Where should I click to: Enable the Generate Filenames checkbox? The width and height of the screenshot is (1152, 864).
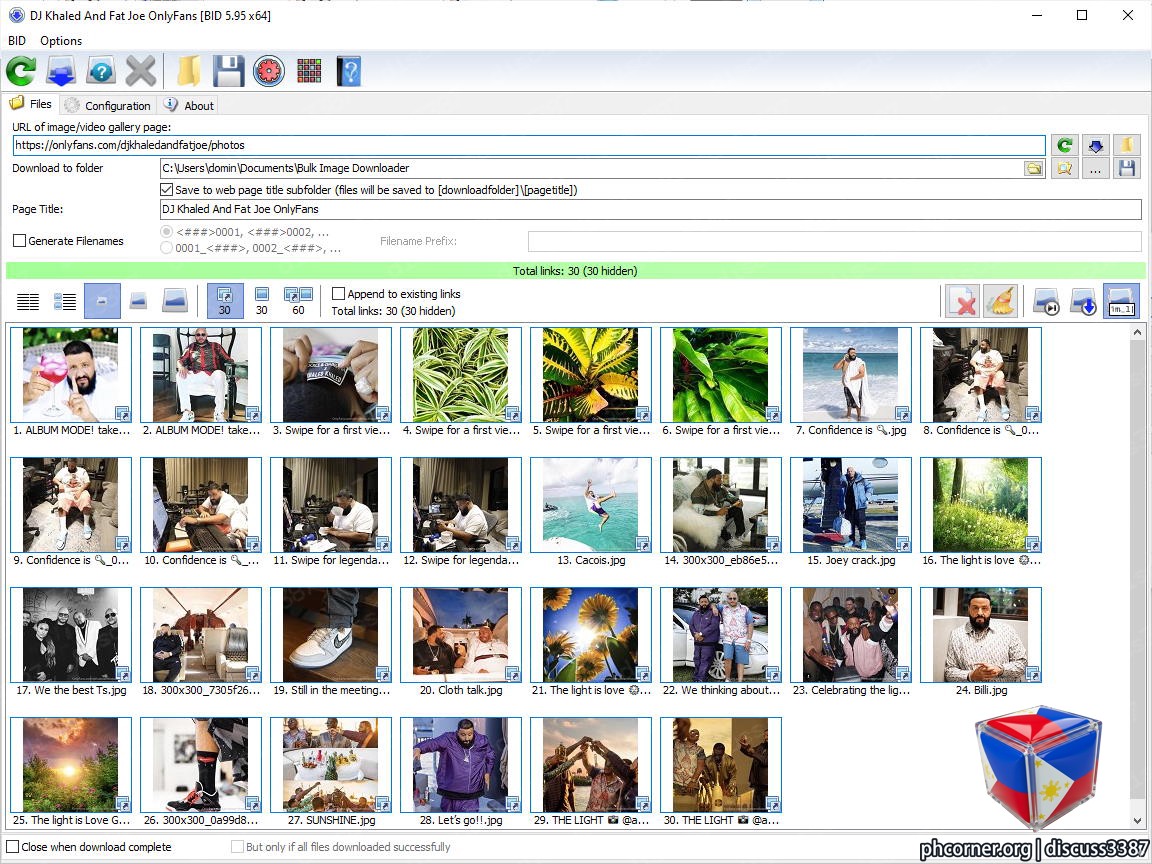(20, 240)
